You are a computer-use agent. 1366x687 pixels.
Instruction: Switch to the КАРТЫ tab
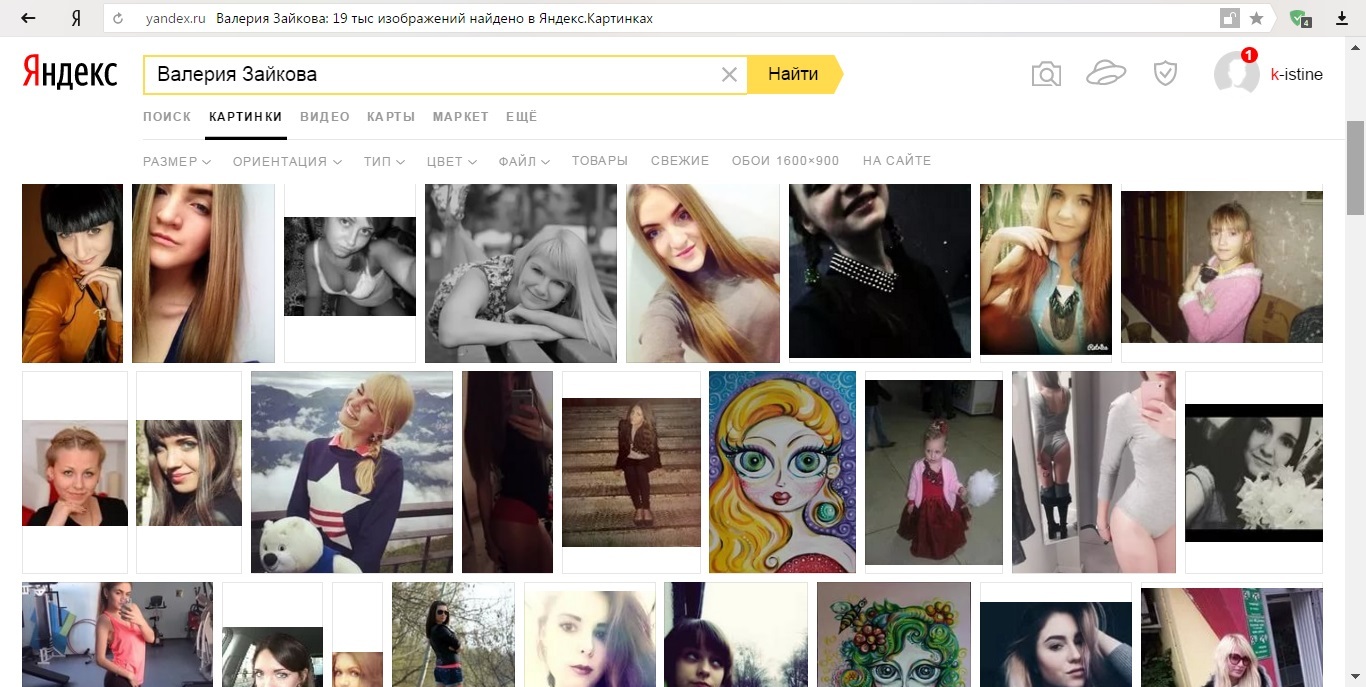(x=391, y=117)
